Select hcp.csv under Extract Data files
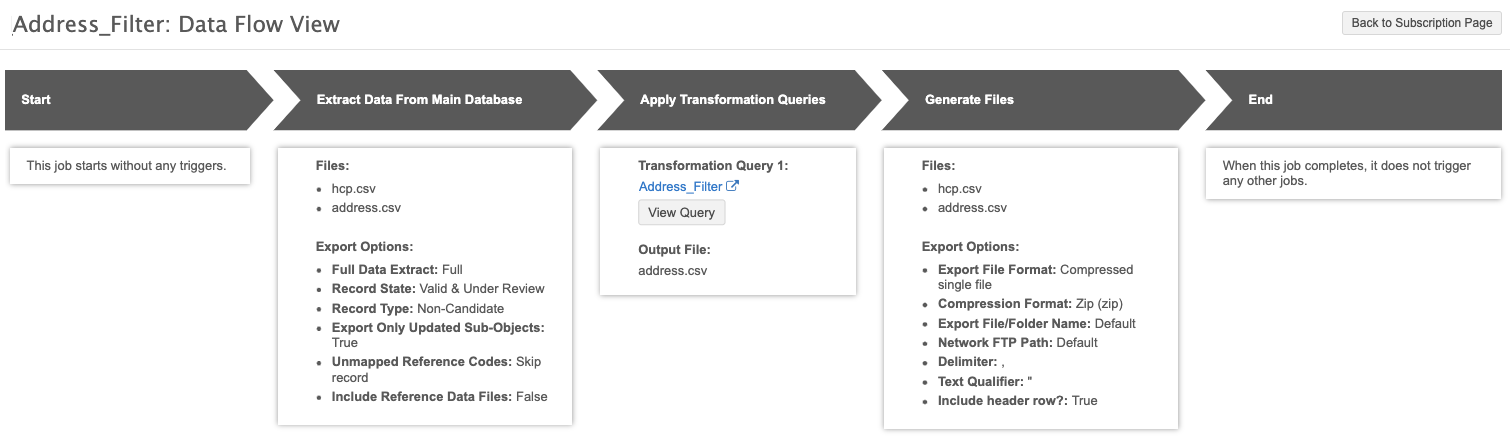 (x=354, y=188)
